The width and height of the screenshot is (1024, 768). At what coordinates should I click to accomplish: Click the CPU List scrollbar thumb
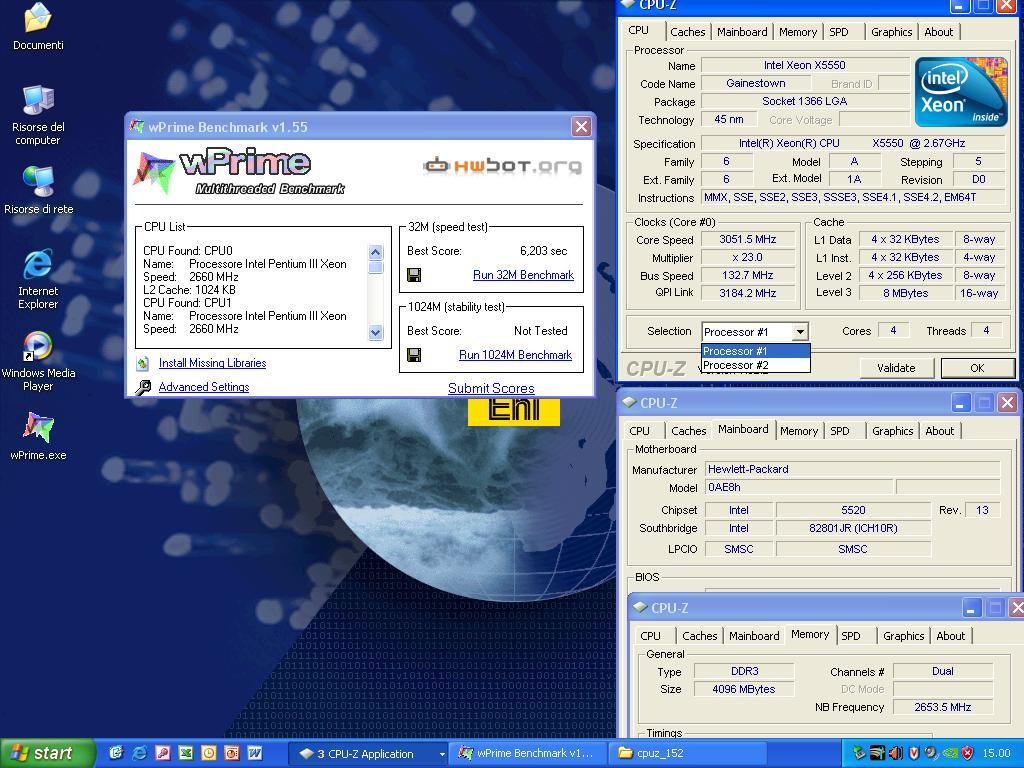[x=376, y=266]
